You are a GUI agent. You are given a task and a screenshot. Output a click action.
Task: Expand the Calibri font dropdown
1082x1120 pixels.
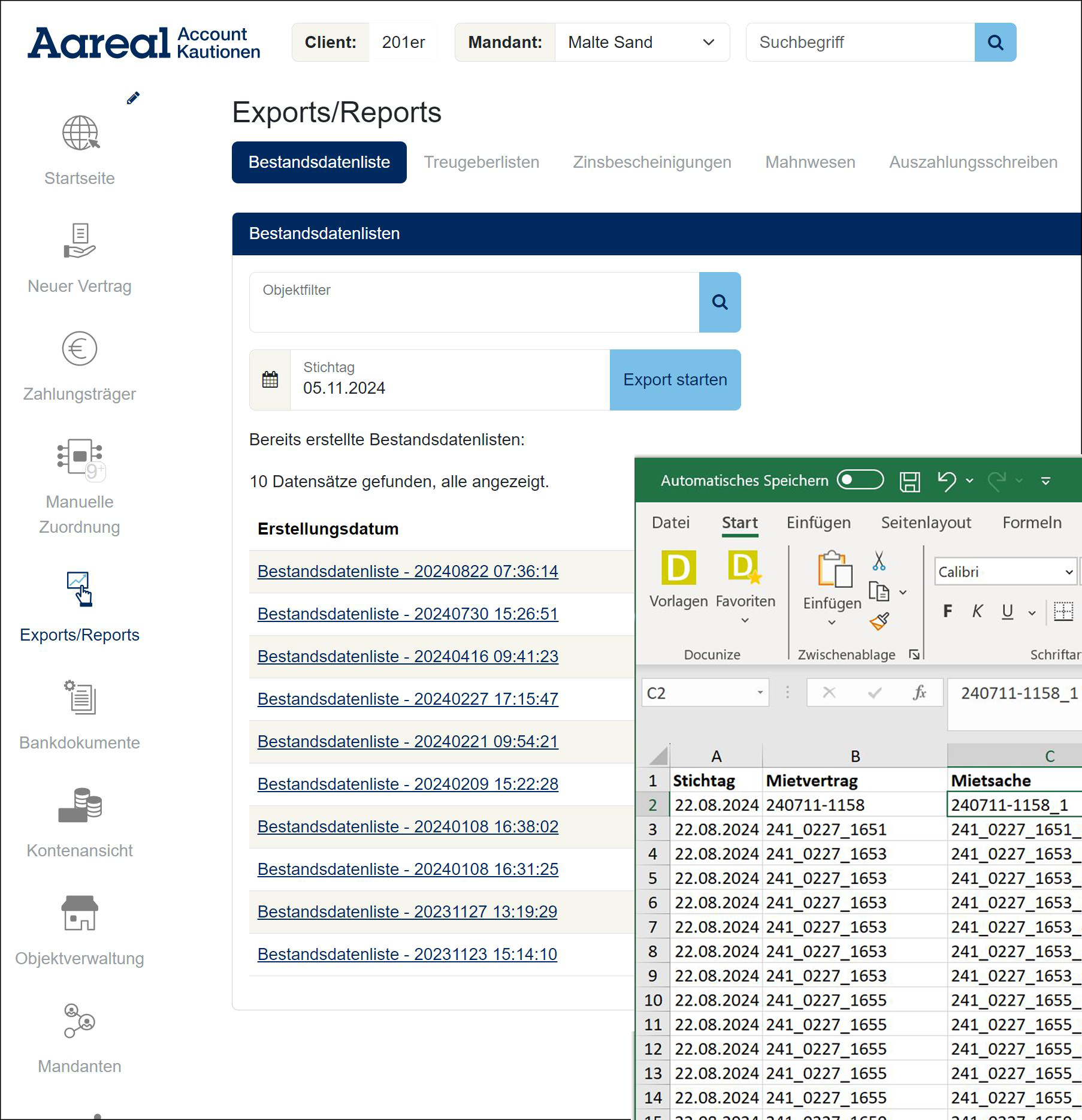[x=1068, y=572]
